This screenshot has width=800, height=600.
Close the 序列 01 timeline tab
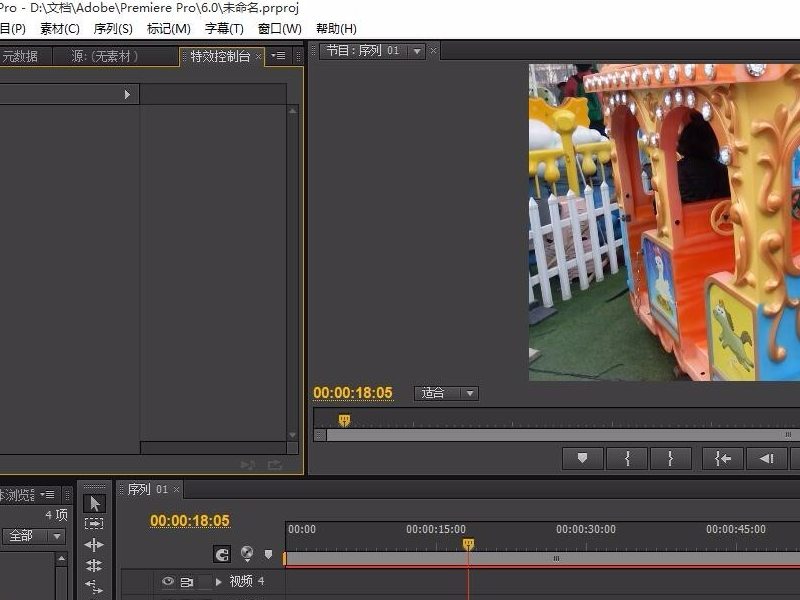pos(177,489)
